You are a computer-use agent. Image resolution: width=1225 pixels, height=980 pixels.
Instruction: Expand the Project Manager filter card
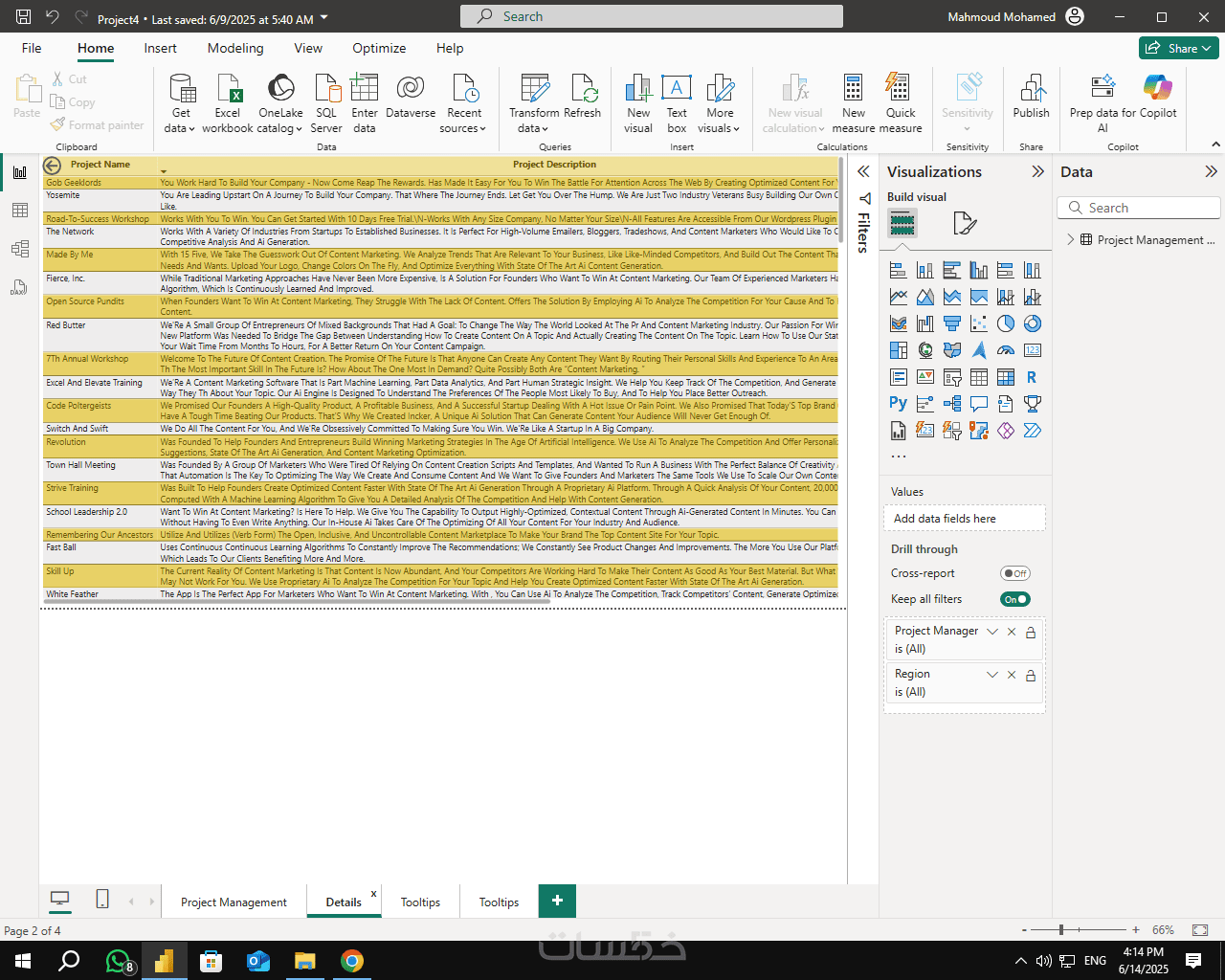click(x=992, y=632)
